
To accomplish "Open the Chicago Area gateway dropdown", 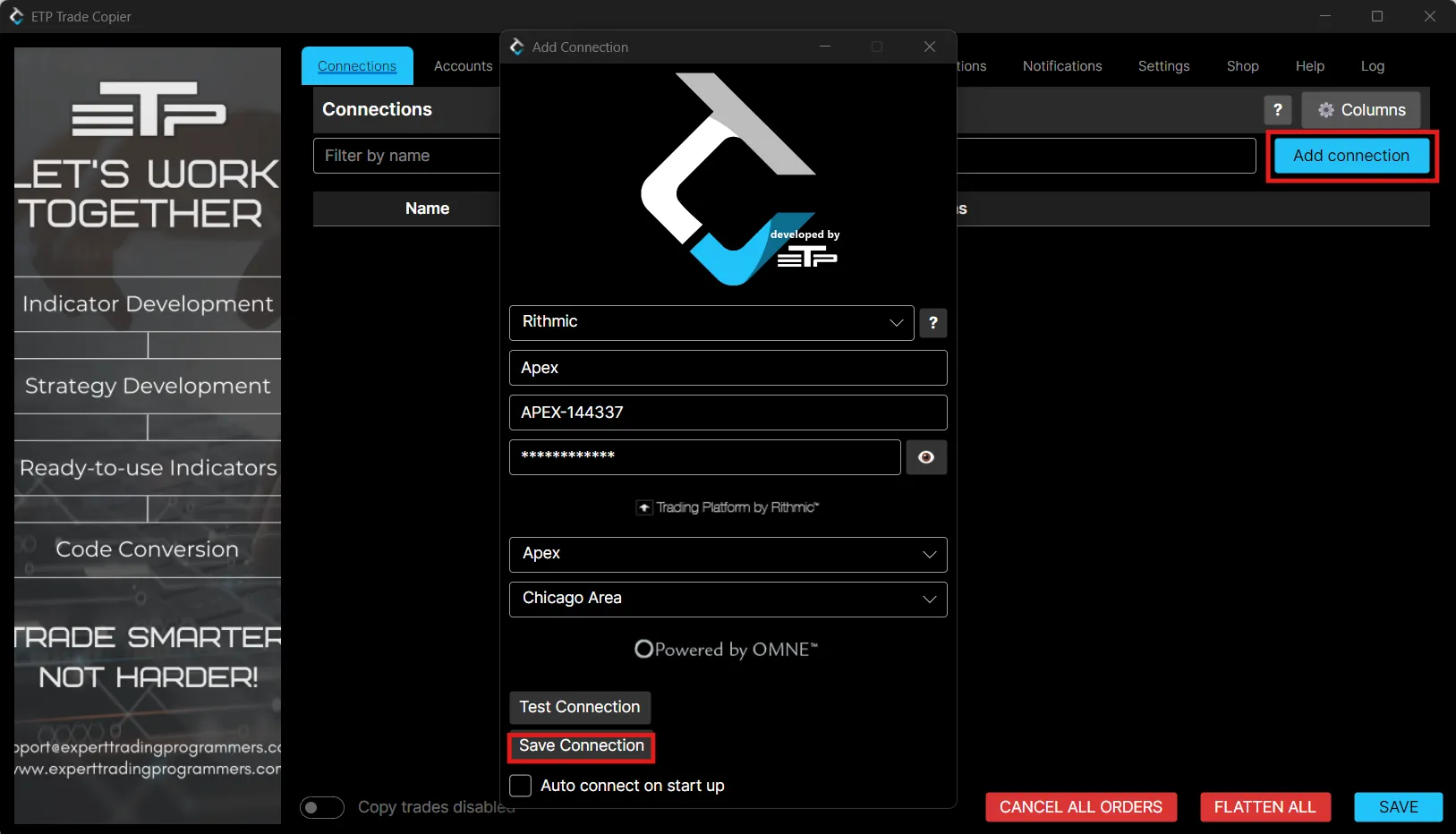I will pos(728,600).
